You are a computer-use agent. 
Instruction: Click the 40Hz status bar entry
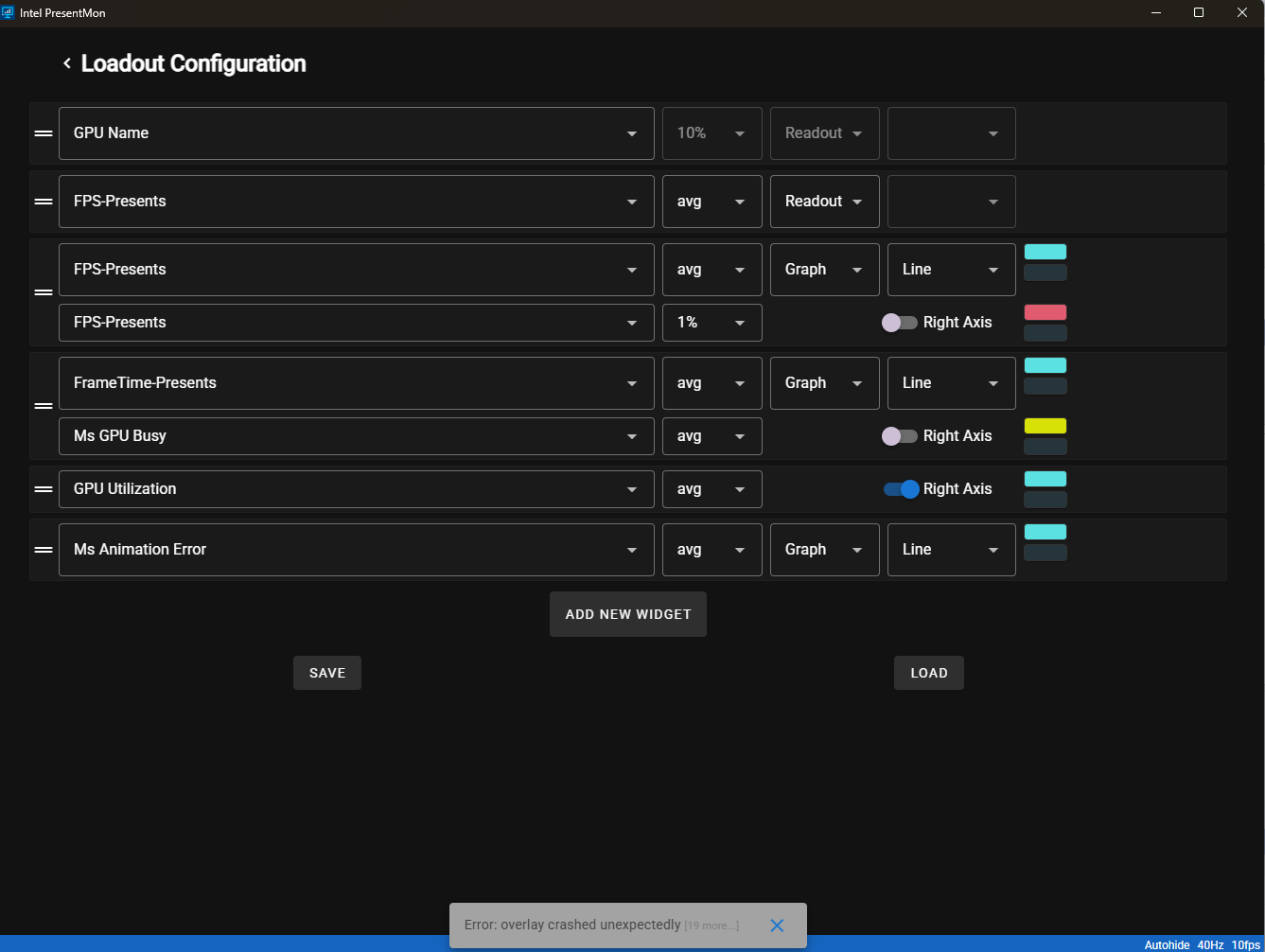1210,945
